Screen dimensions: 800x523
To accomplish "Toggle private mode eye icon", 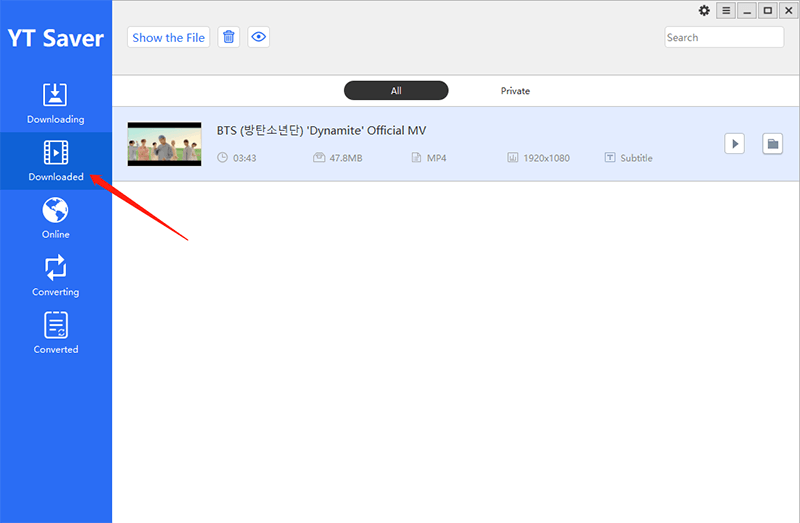I will (259, 37).
